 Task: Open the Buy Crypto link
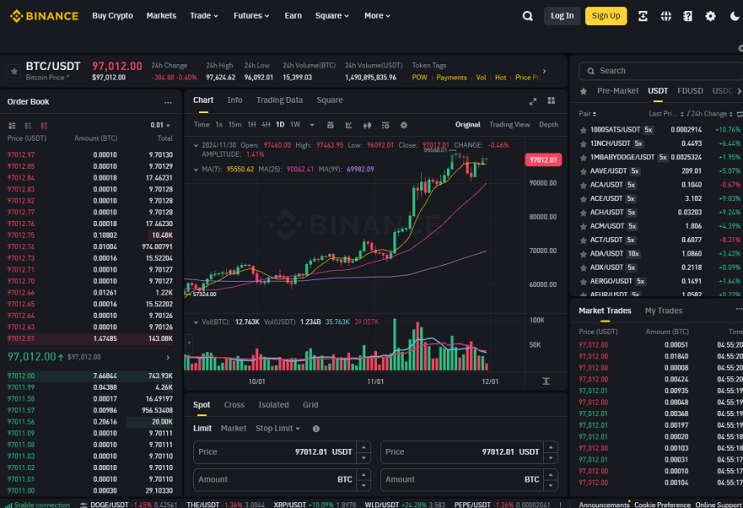[x=112, y=16]
